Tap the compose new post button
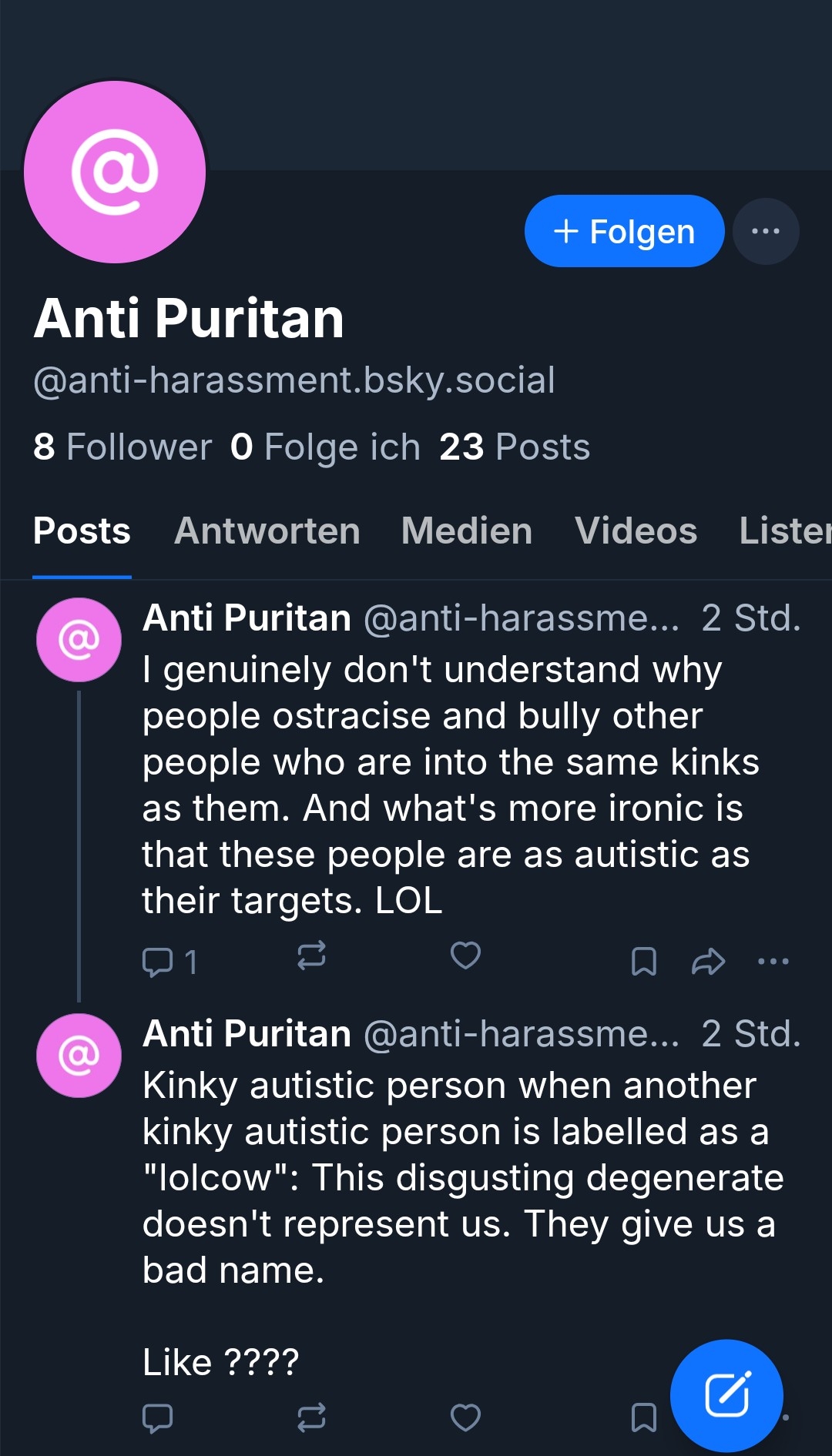 (x=726, y=1395)
